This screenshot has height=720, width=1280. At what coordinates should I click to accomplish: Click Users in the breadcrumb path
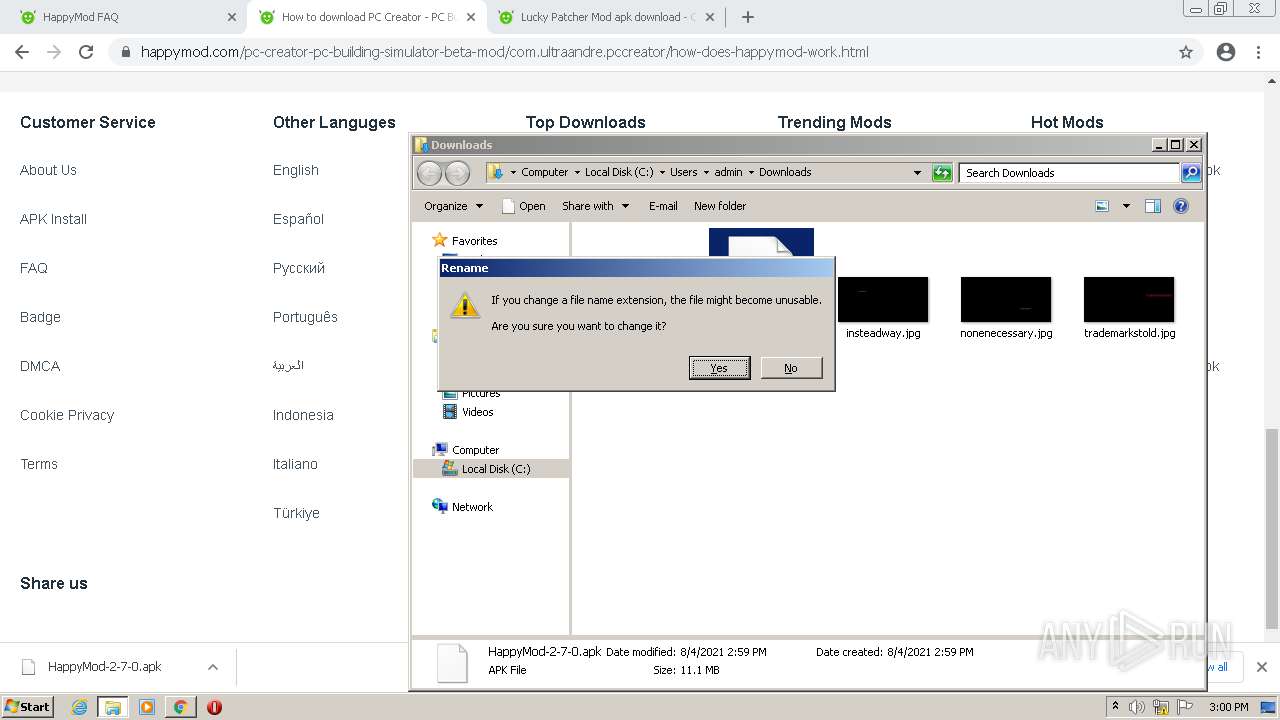(684, 172)
